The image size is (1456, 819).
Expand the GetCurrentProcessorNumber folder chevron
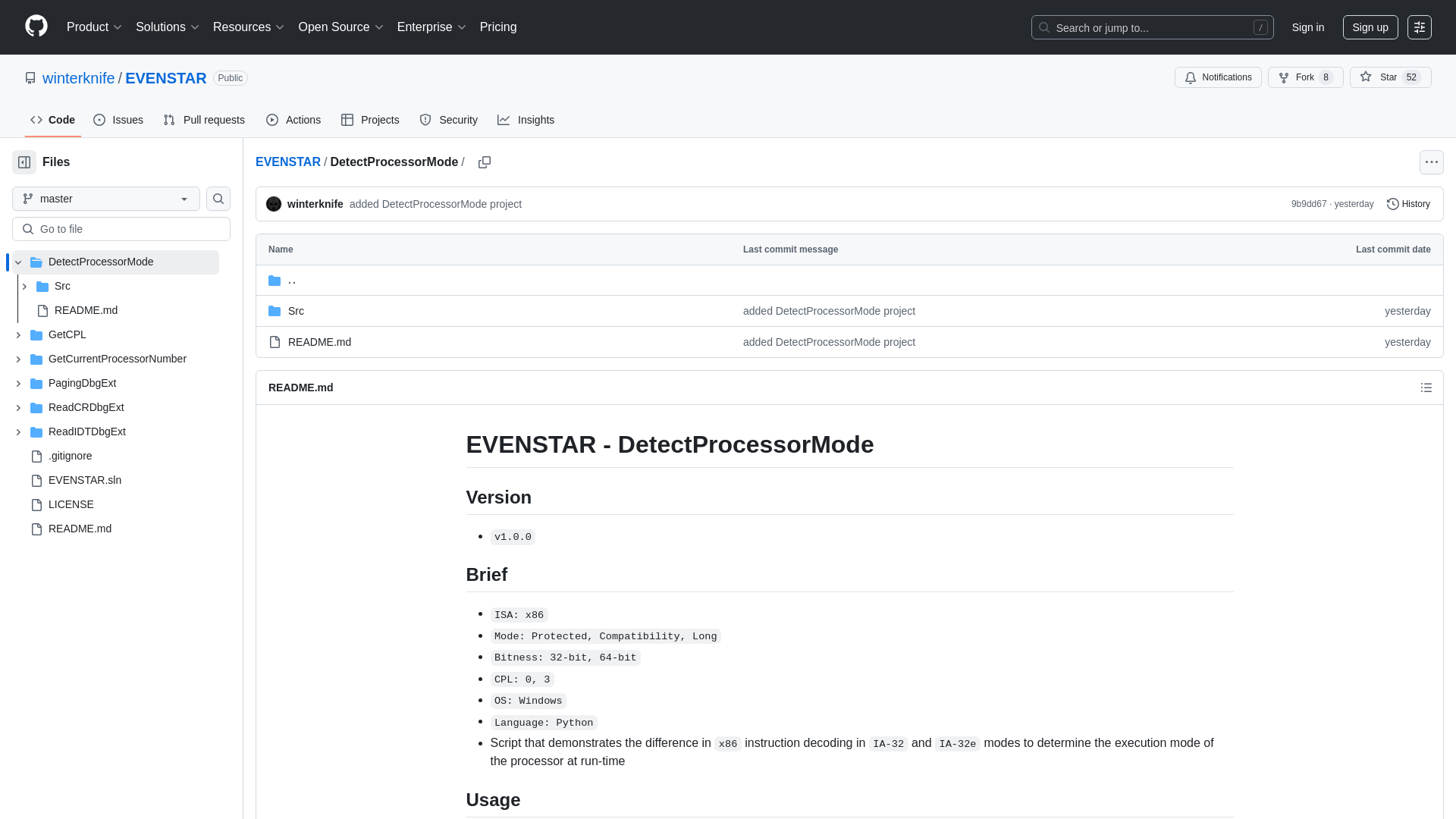tap(18, 359)
